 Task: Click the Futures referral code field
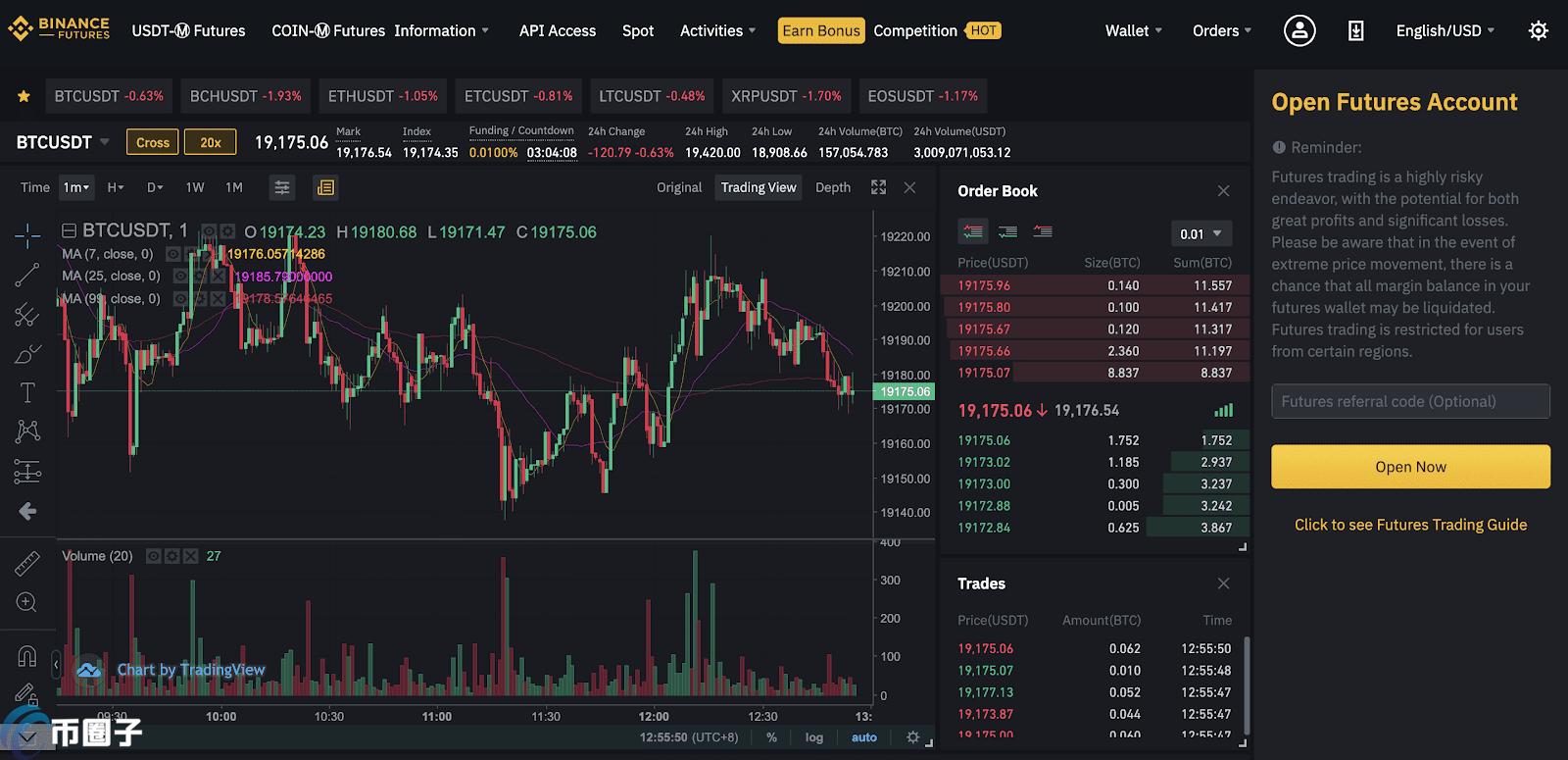[x=1410, y=401]
